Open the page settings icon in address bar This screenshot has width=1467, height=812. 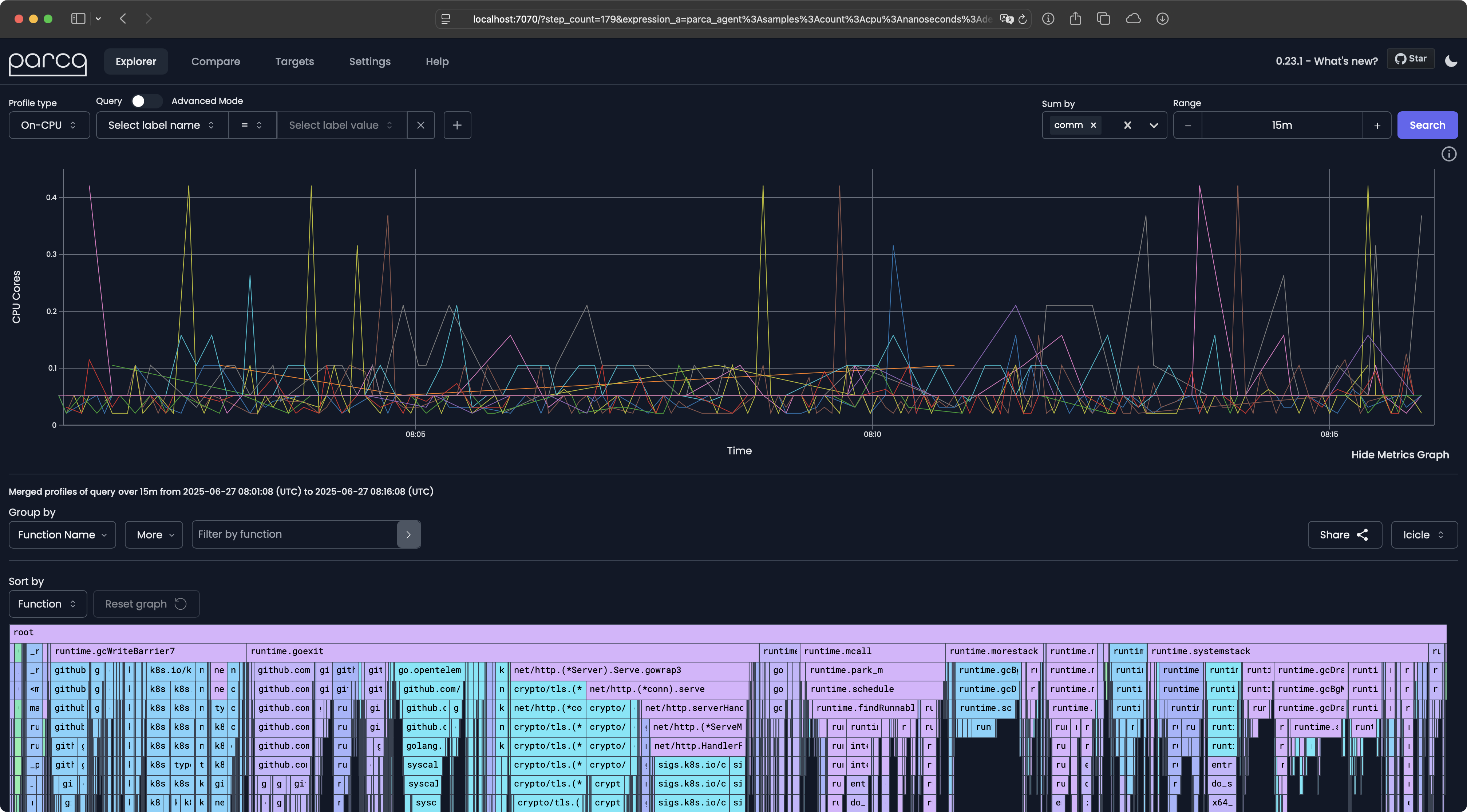tap(446, 19)
